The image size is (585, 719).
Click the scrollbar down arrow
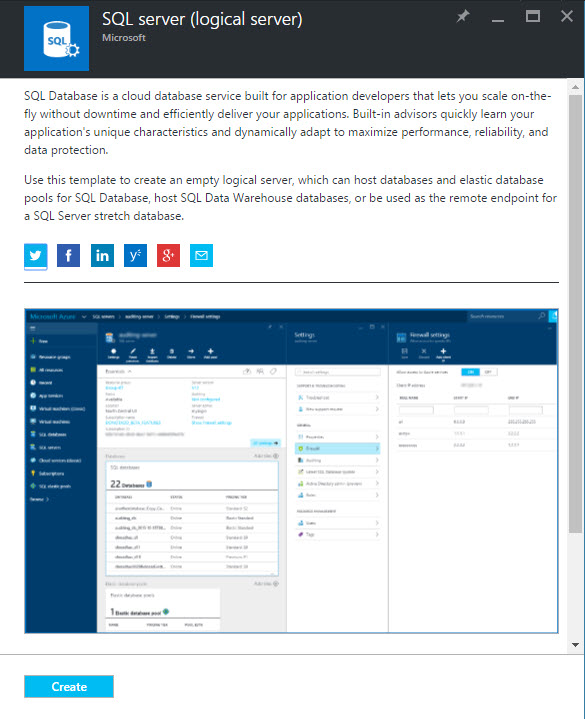point(575,645)
